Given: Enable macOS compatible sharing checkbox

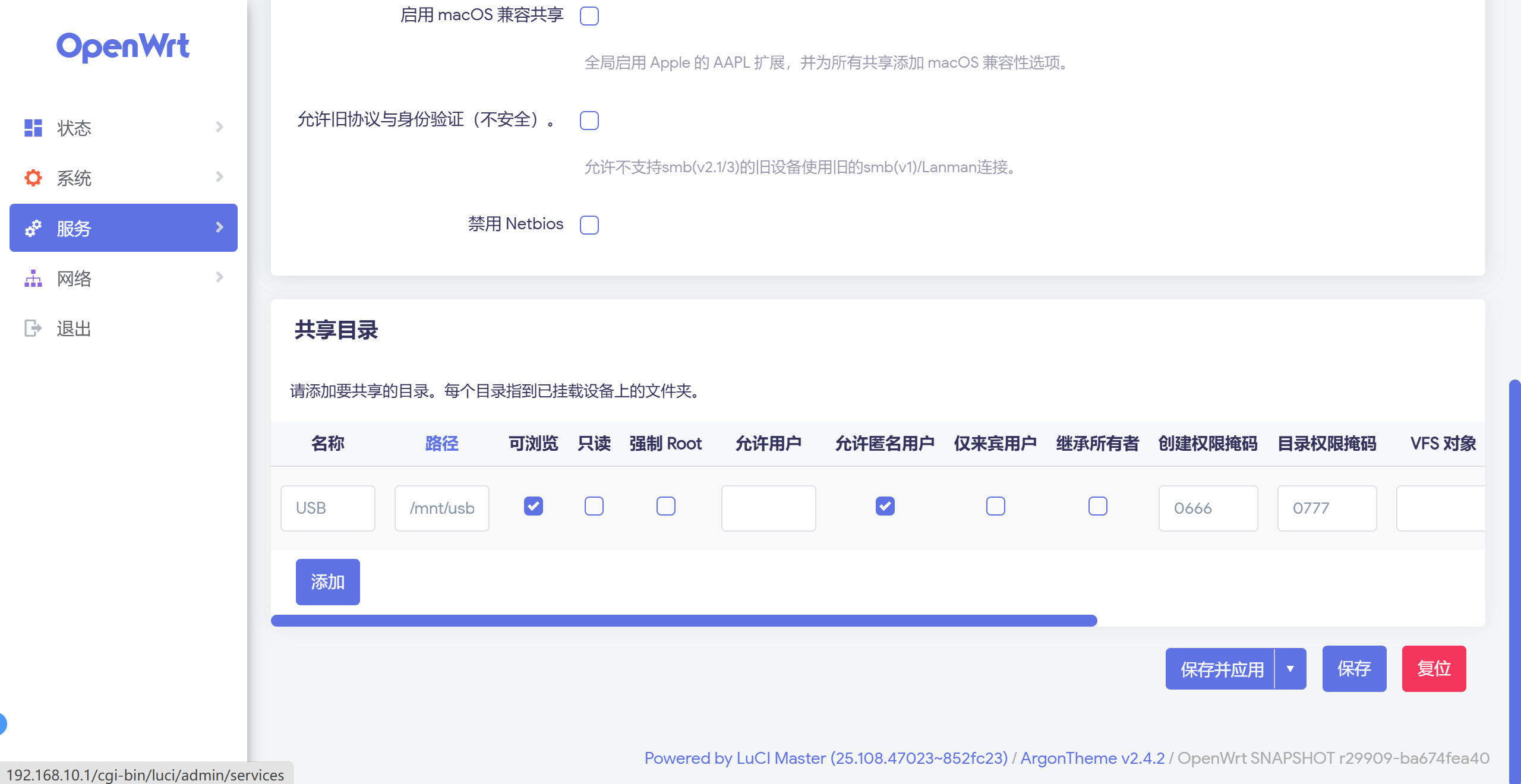Looking at the screenshot, I should pos(589,16).
